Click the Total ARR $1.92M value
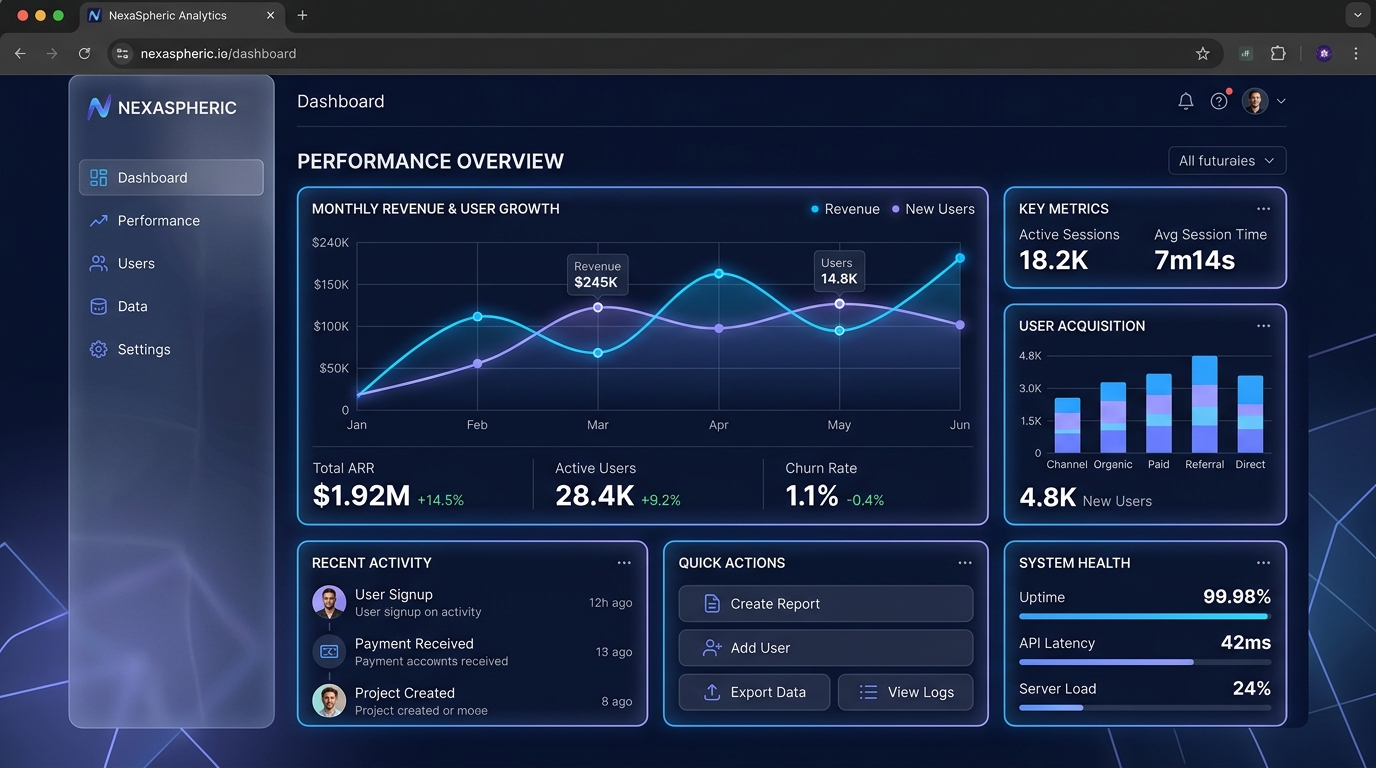1376x768 pixels. click(361, 495)
